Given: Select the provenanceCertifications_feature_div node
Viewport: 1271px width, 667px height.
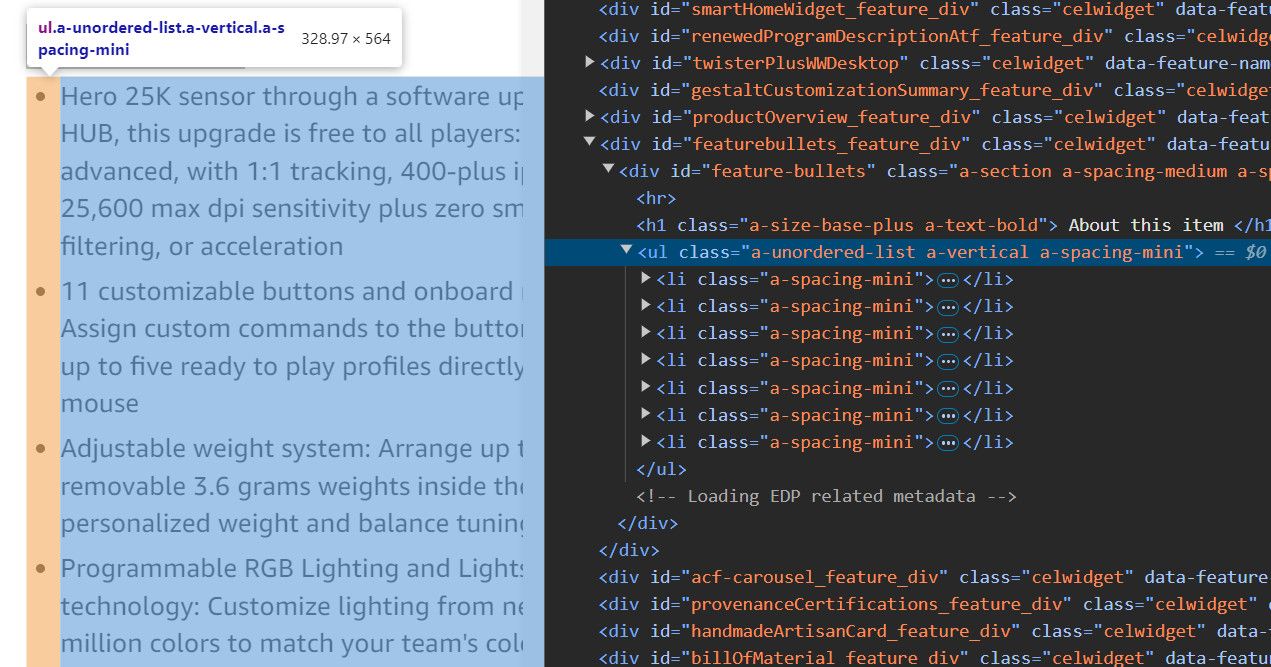Looking at the screenshot, I should click(934, 604).
